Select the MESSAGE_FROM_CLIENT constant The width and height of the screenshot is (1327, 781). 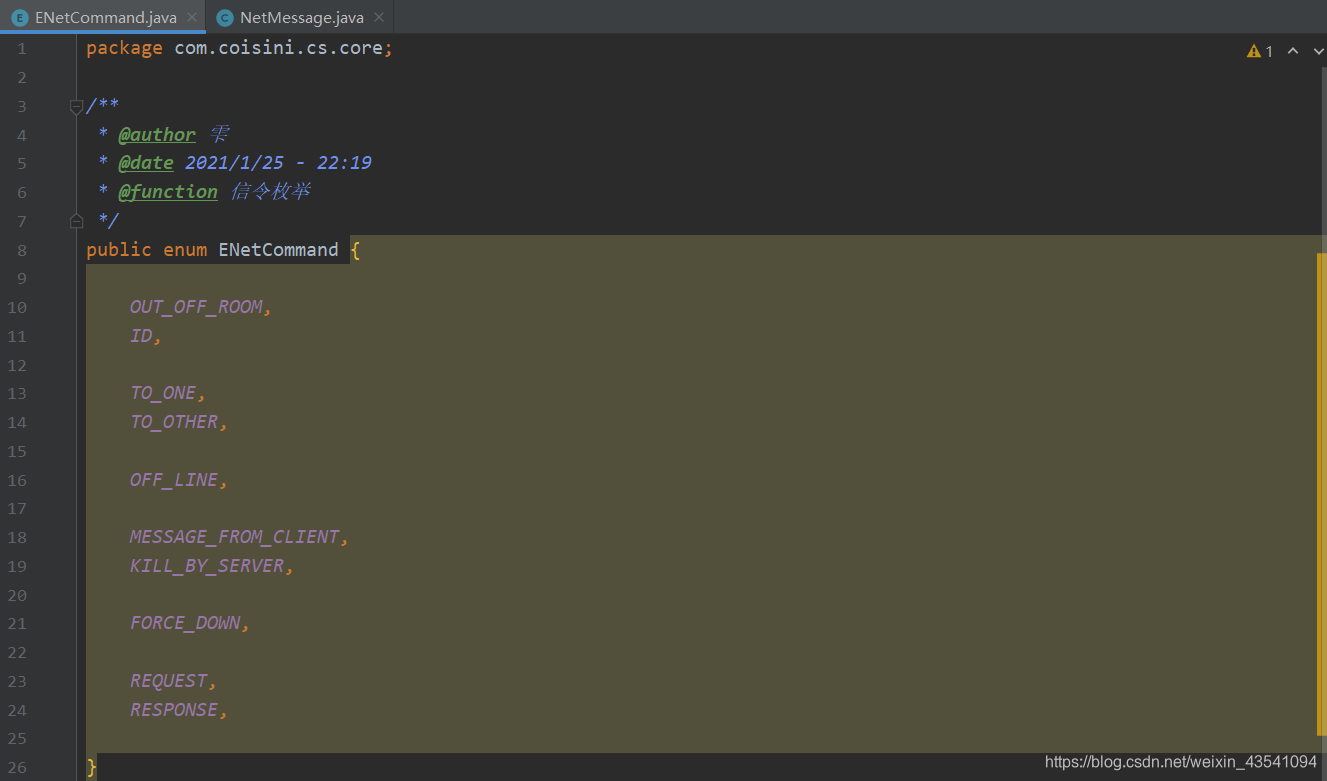(x=235, y=537)
